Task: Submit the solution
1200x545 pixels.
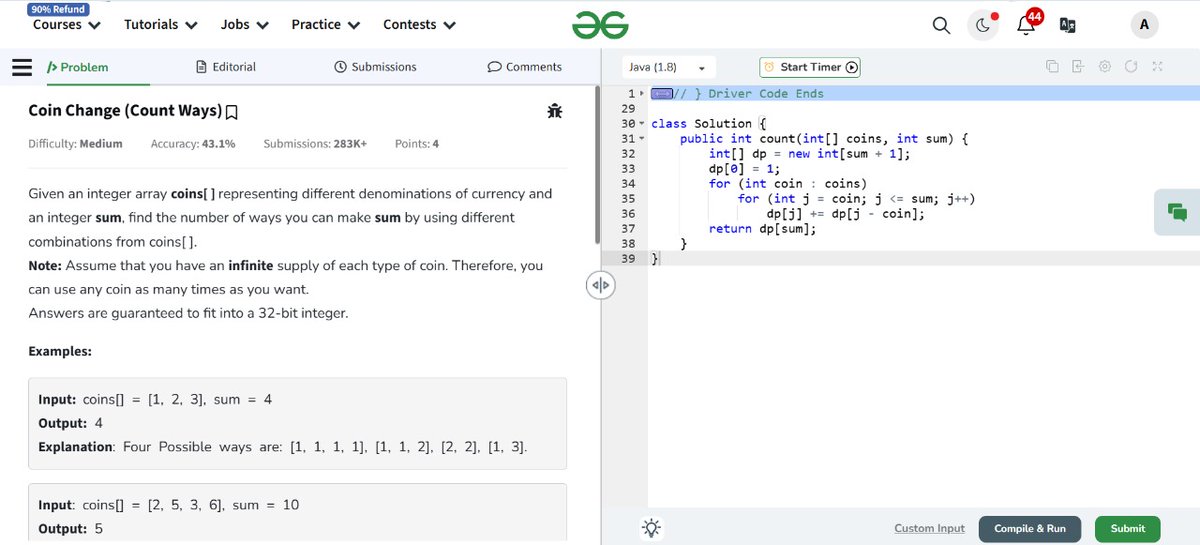Action: point(1128,528)
